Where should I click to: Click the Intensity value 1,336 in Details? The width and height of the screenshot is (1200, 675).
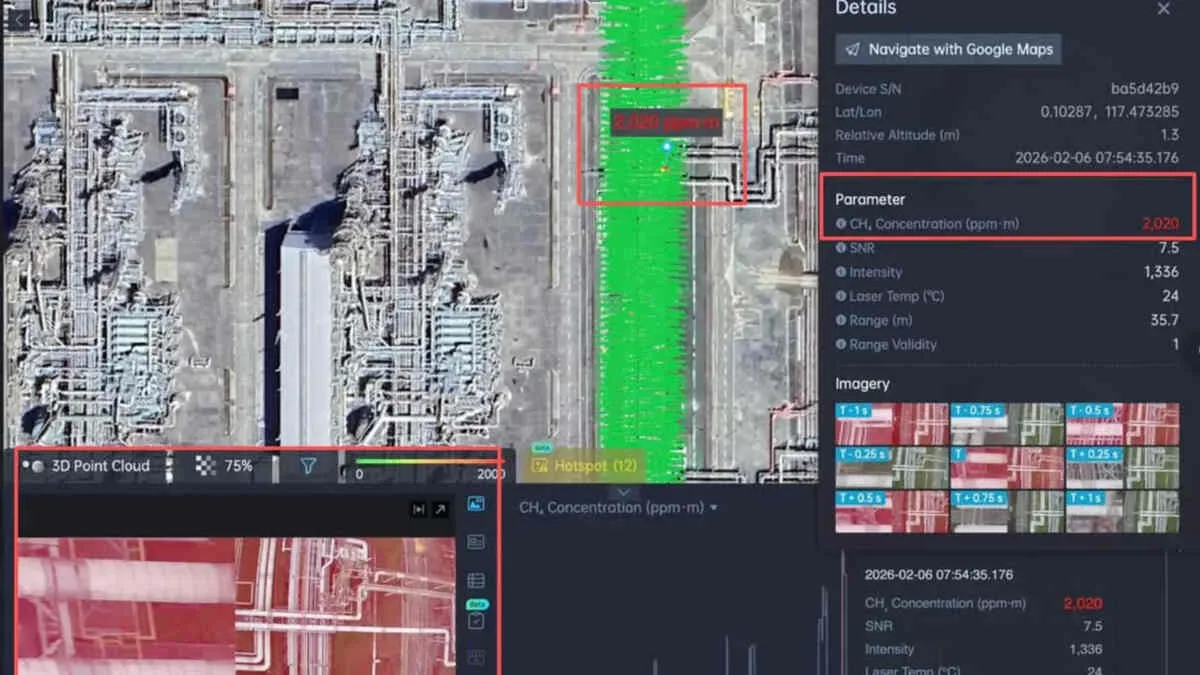pos(1161,272)
